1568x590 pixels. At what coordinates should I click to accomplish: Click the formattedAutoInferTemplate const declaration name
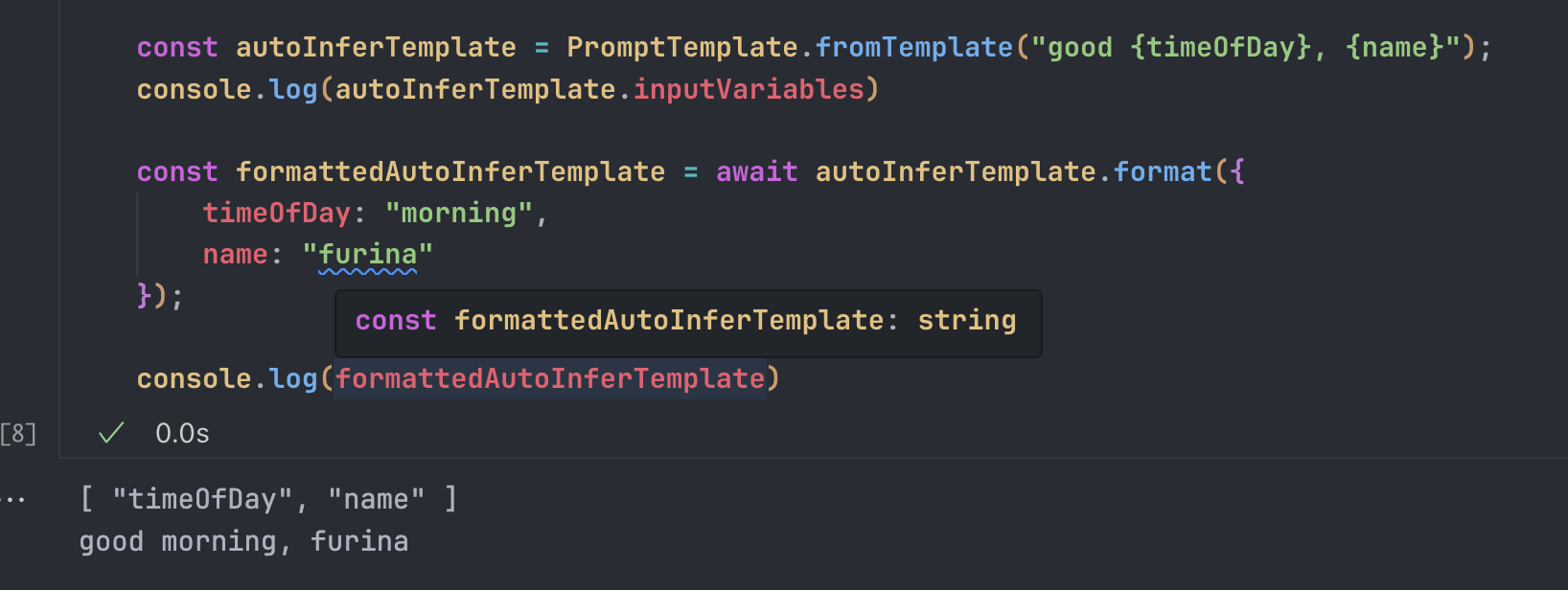coord(450,171)
